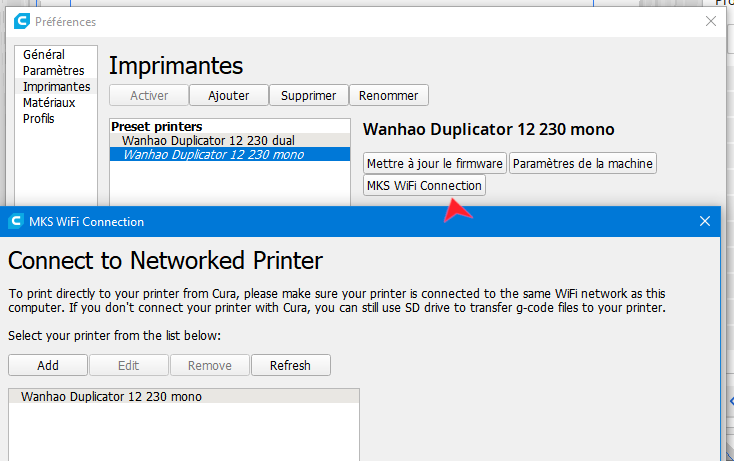Select Wanhao Duplicator 12 230 mono in network list
734x461 pixels.
tap(184, 396)
